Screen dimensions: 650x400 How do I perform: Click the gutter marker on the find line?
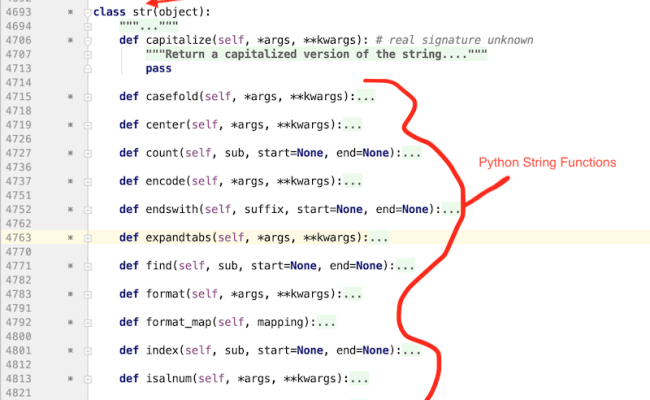[70, 266]
